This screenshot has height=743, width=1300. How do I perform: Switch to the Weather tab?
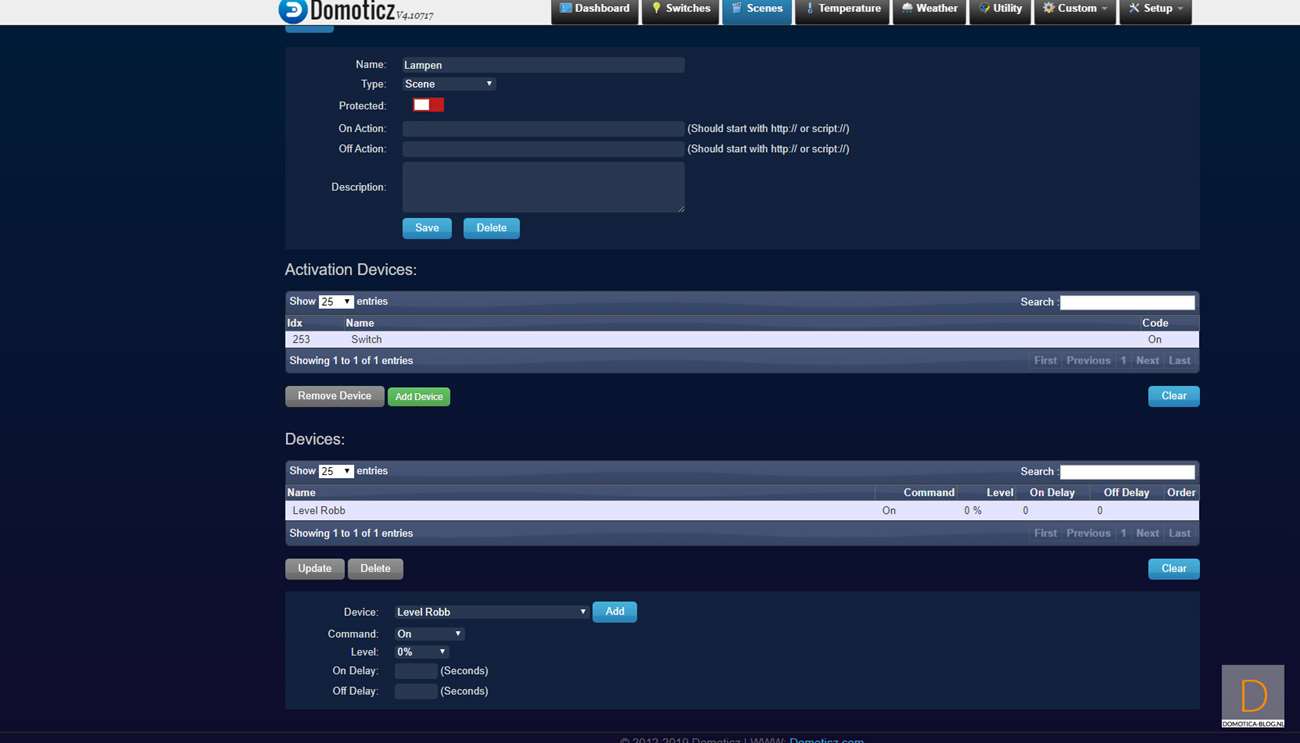point(929,10)
